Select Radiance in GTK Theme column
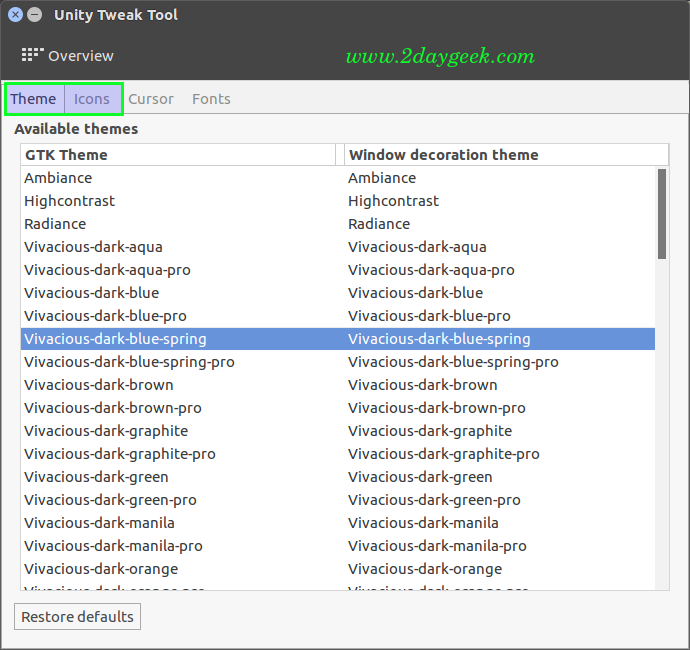This screenshot has width=690, height=650. point(55,224)
